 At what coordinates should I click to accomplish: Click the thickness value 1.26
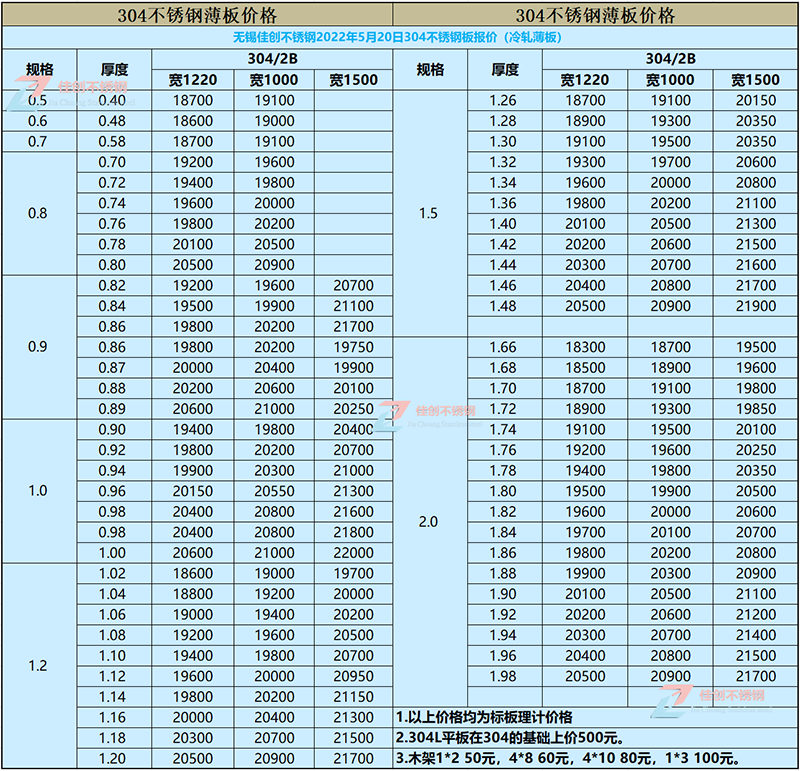[504, 101]
